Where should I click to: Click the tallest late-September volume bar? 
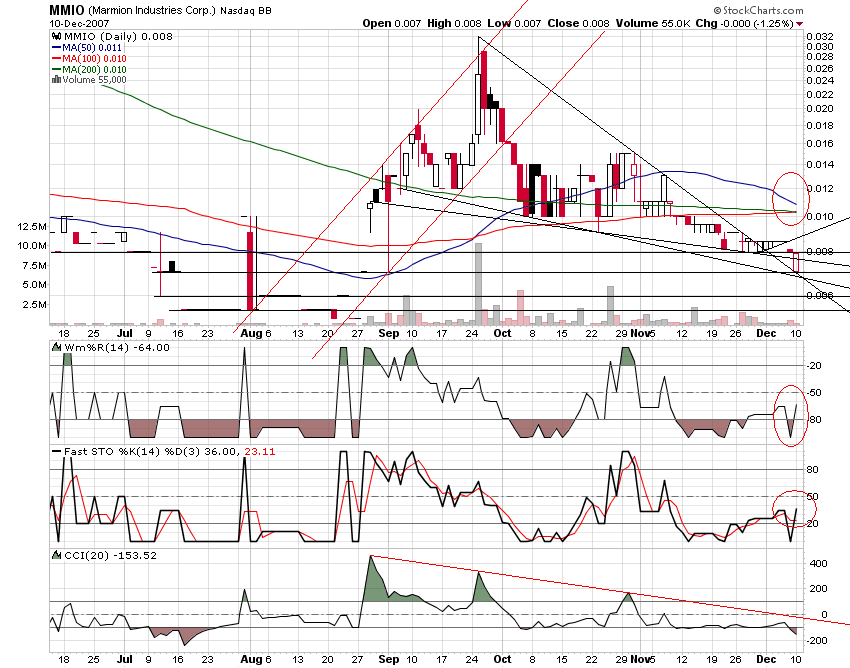point(478,284)
